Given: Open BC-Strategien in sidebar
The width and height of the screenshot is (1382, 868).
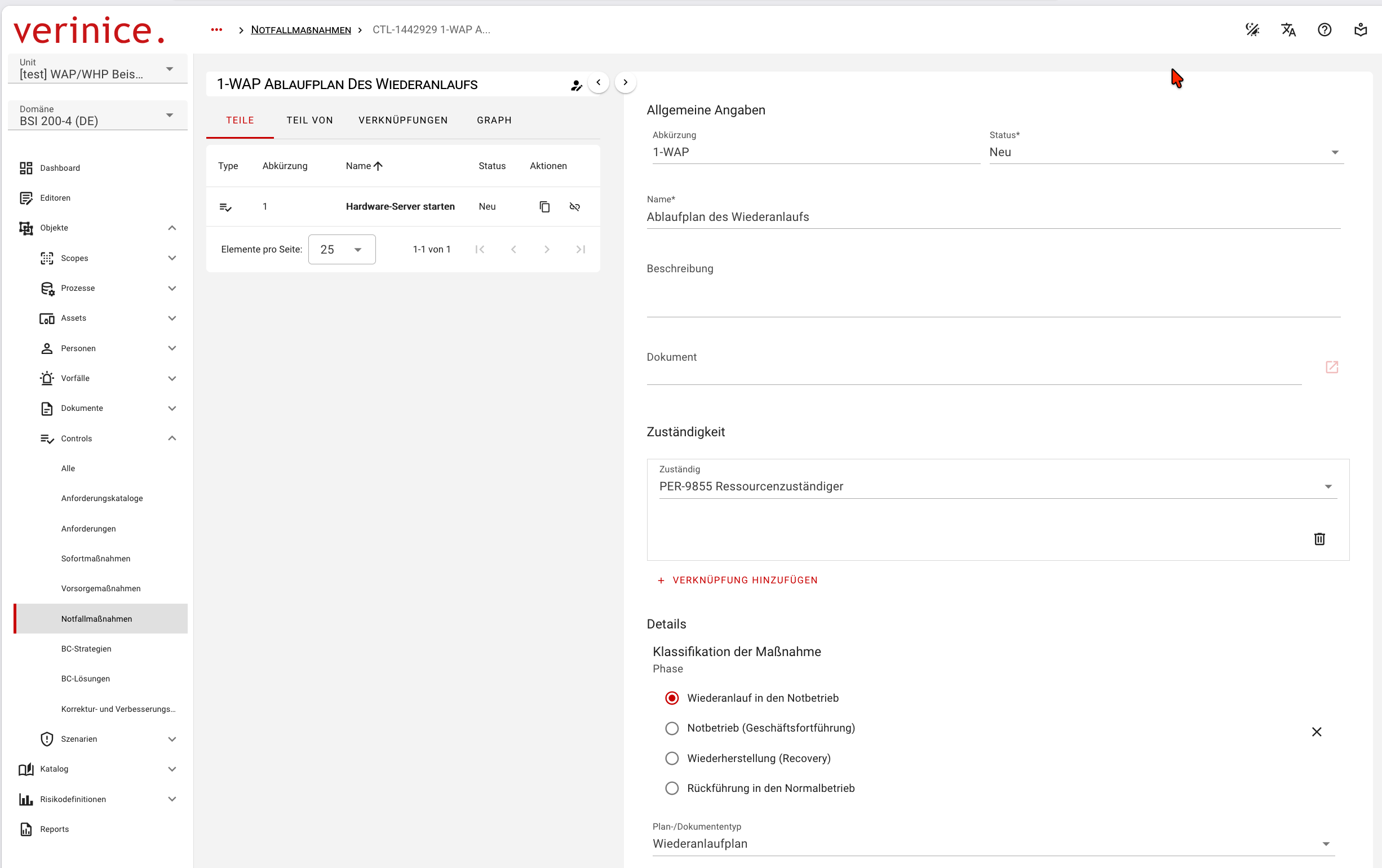Looking at the screenshot, I should (x=101, y=649).
